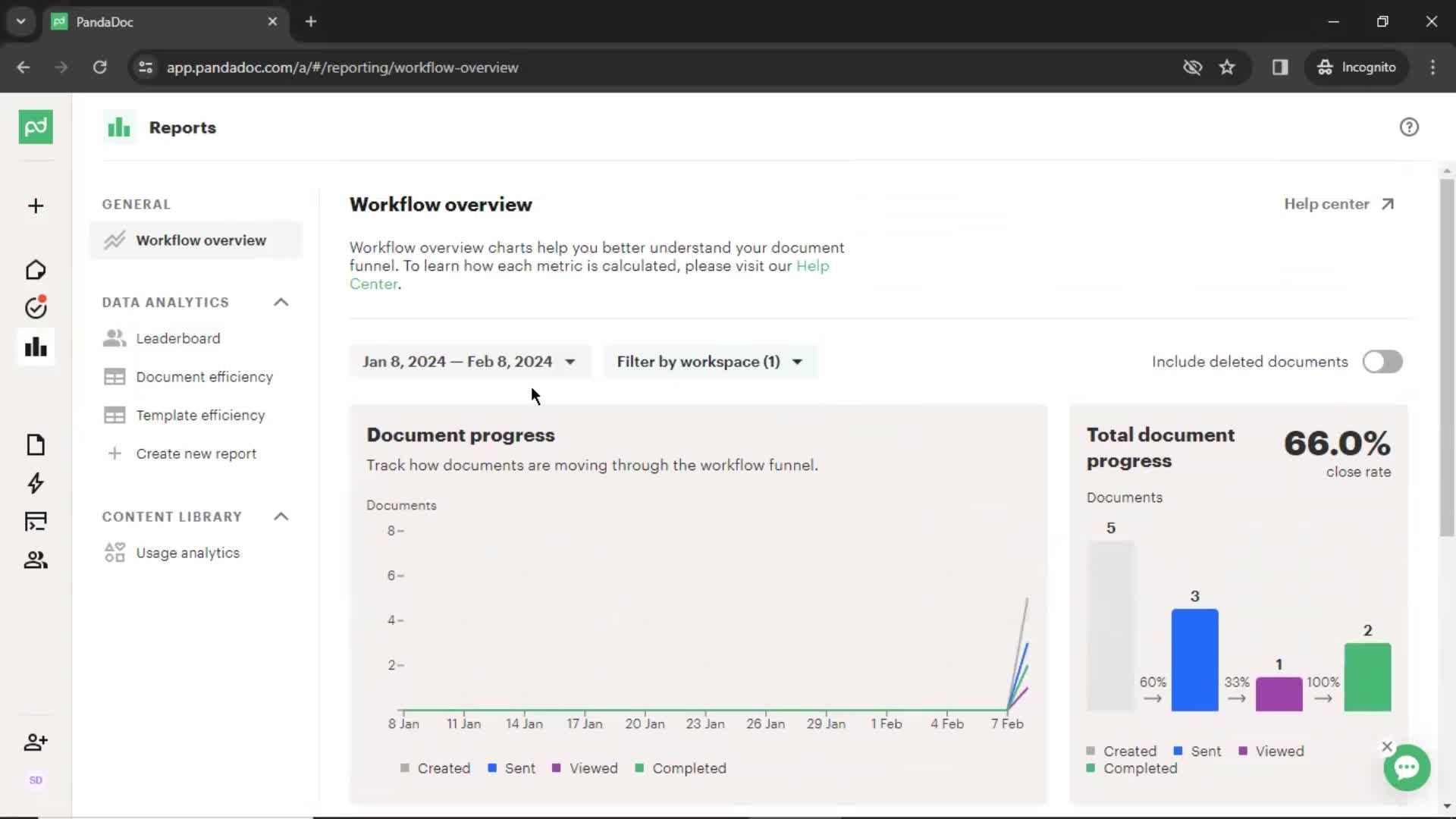Click the Documents icon in left sidebar
Screen dimensions: 1456x819
tap(35, 444)
